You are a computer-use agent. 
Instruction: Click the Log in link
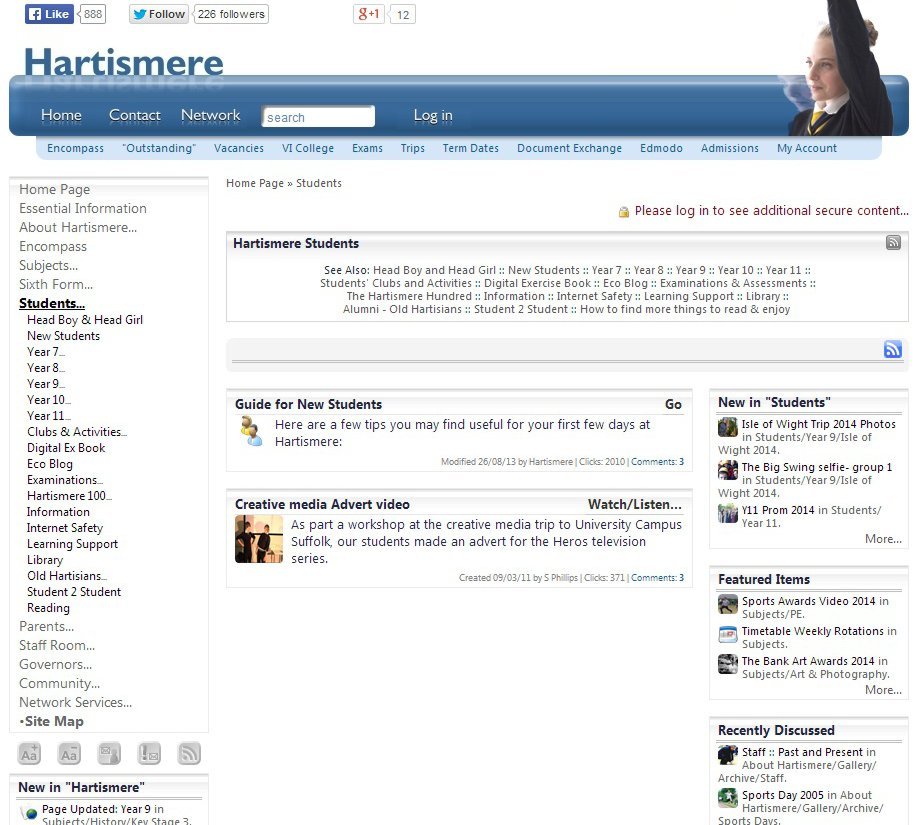pos(433,116)
